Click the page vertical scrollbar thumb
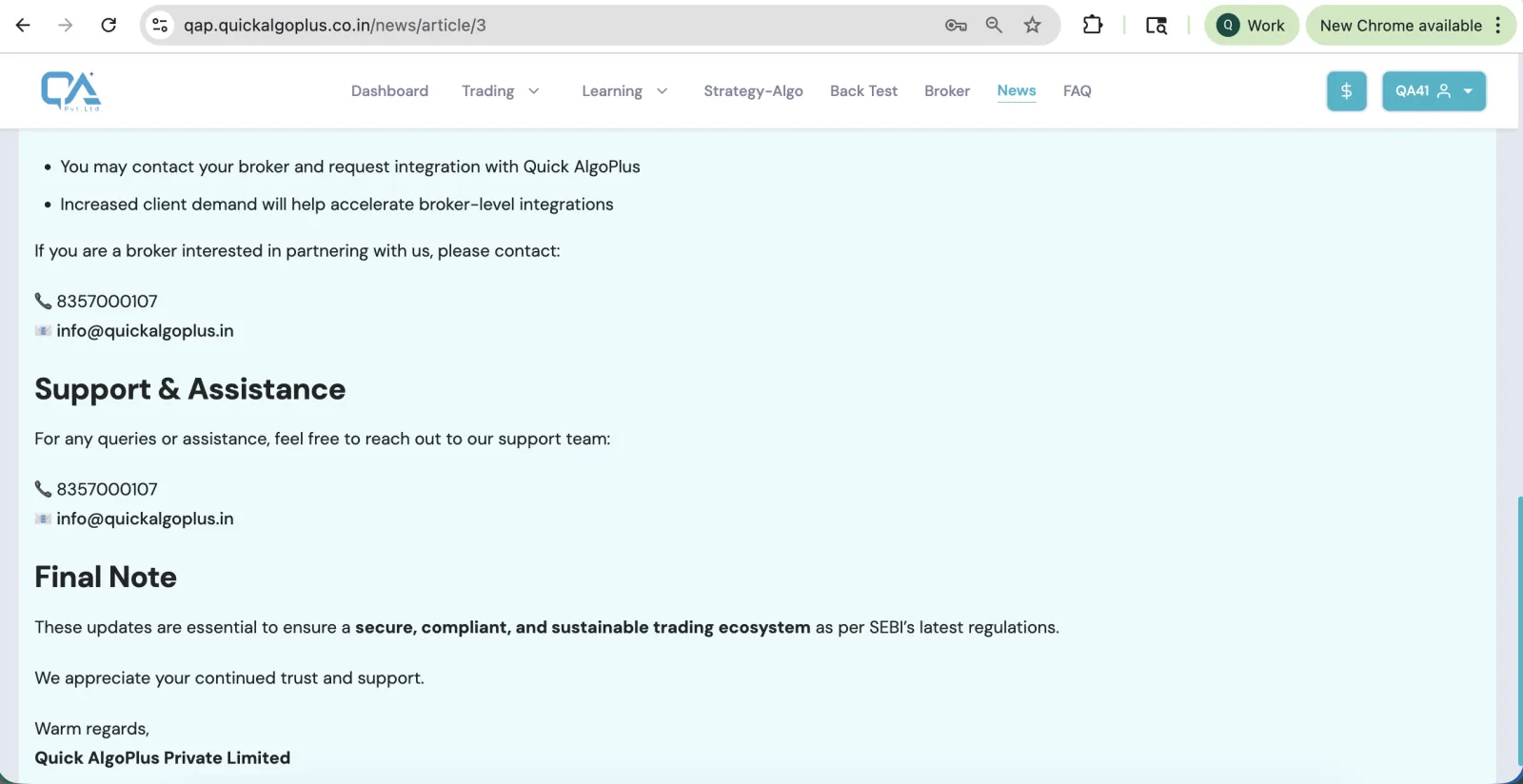Image resolution: width=1523 pixels, height=784 pixels. coord(1519,630)
